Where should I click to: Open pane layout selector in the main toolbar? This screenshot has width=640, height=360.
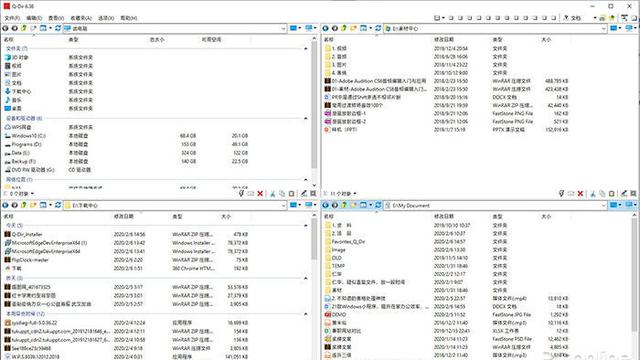coord(439,18)
